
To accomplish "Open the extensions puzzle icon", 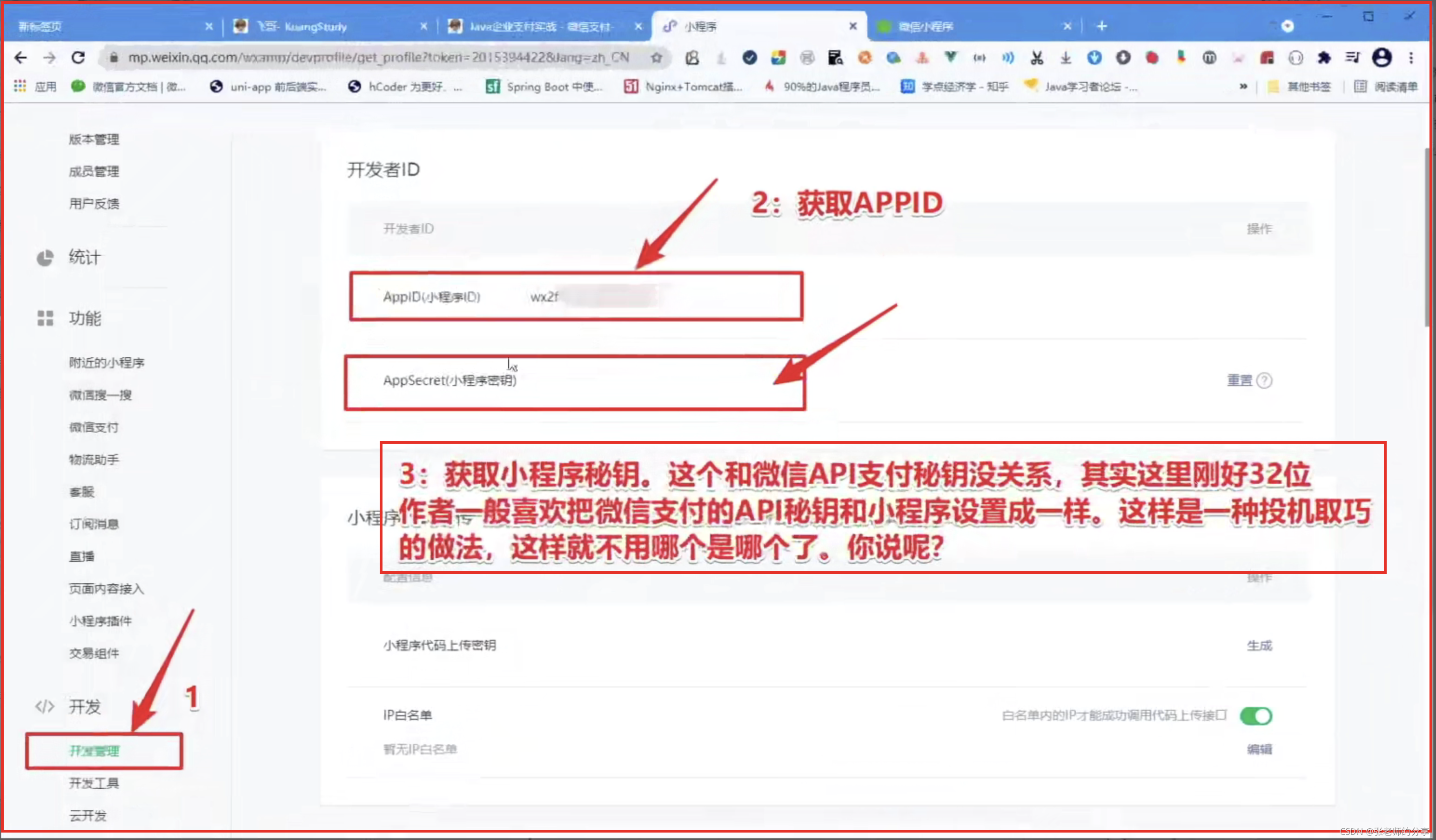I will (x=1324, y=58).
